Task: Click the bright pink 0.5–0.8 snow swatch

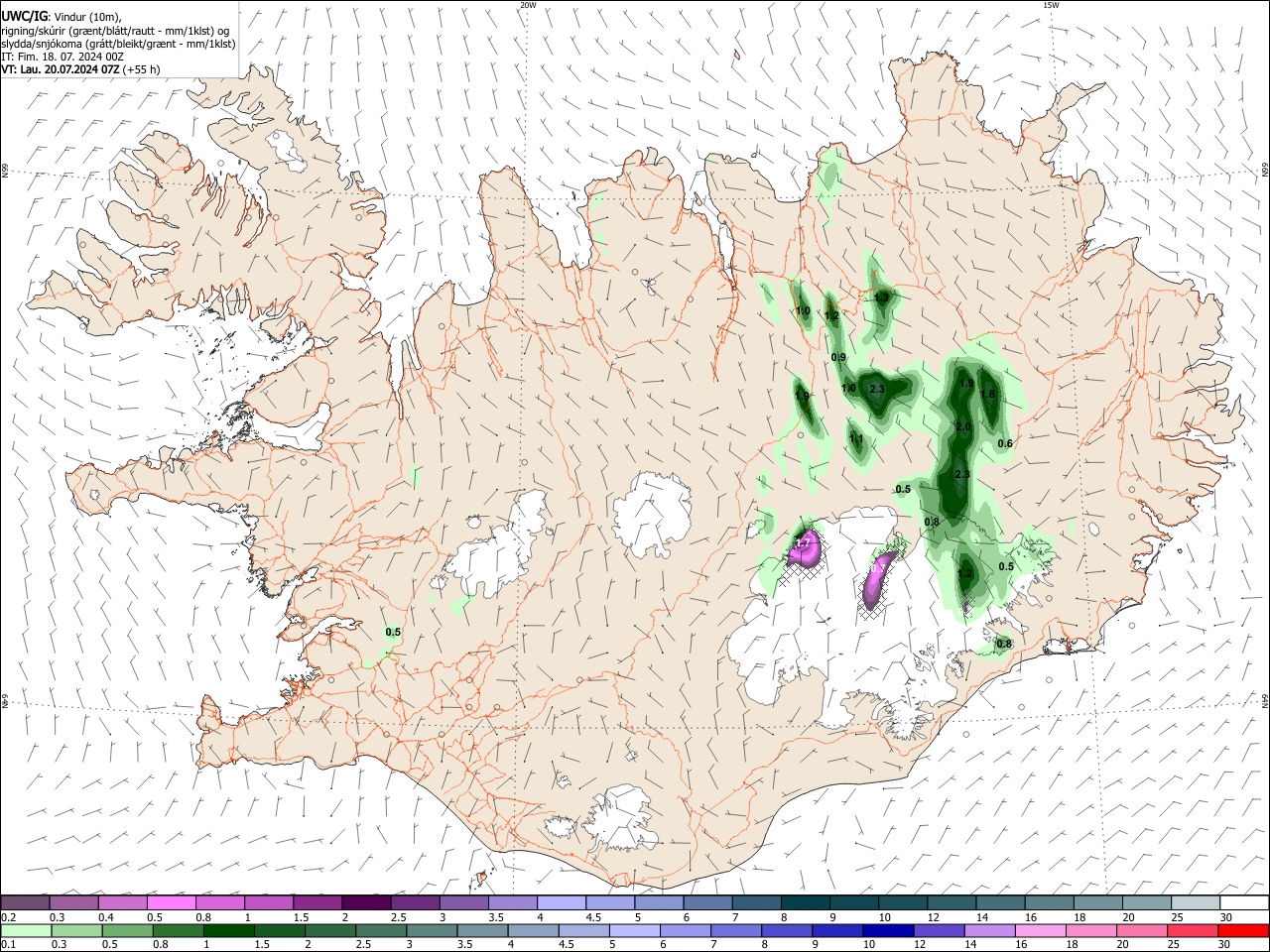Action: [x=172, y=902]
